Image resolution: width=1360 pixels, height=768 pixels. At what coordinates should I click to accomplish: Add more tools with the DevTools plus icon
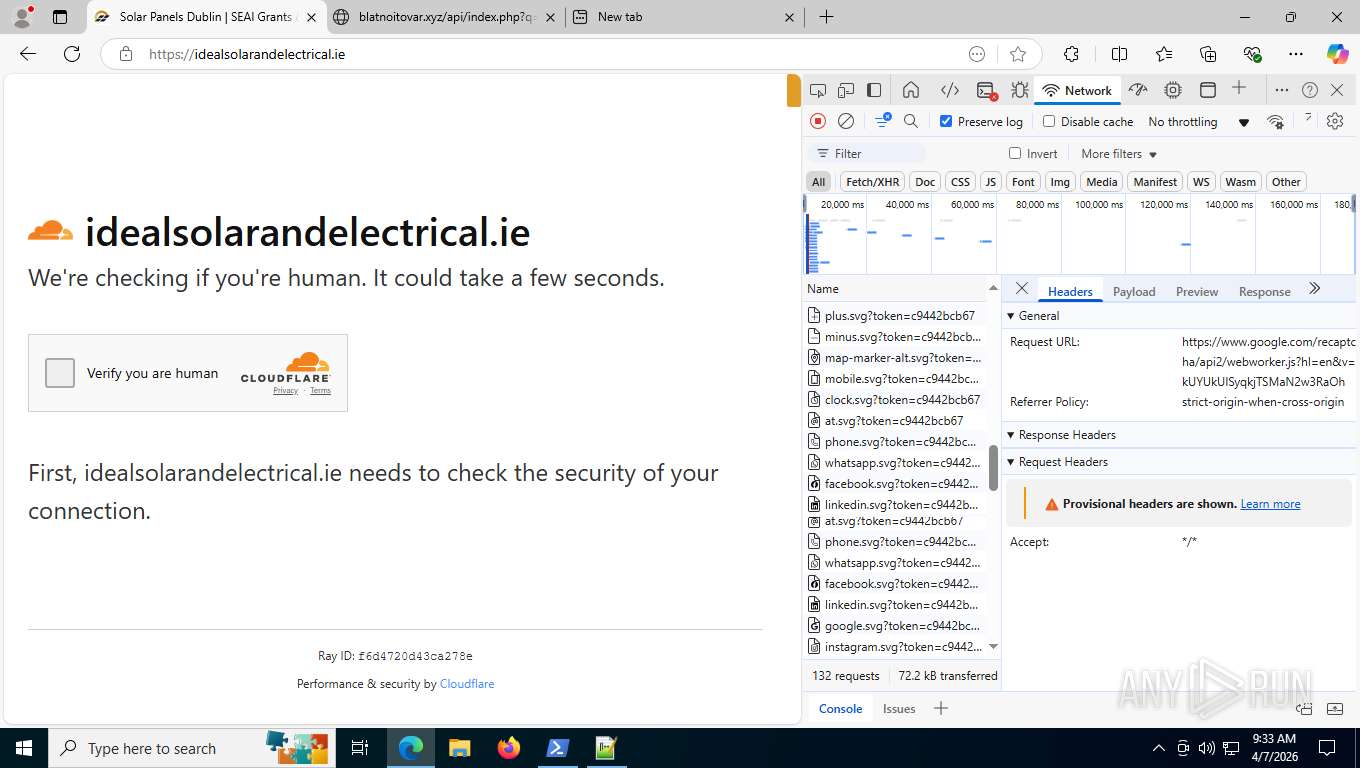coord(1239,88)
